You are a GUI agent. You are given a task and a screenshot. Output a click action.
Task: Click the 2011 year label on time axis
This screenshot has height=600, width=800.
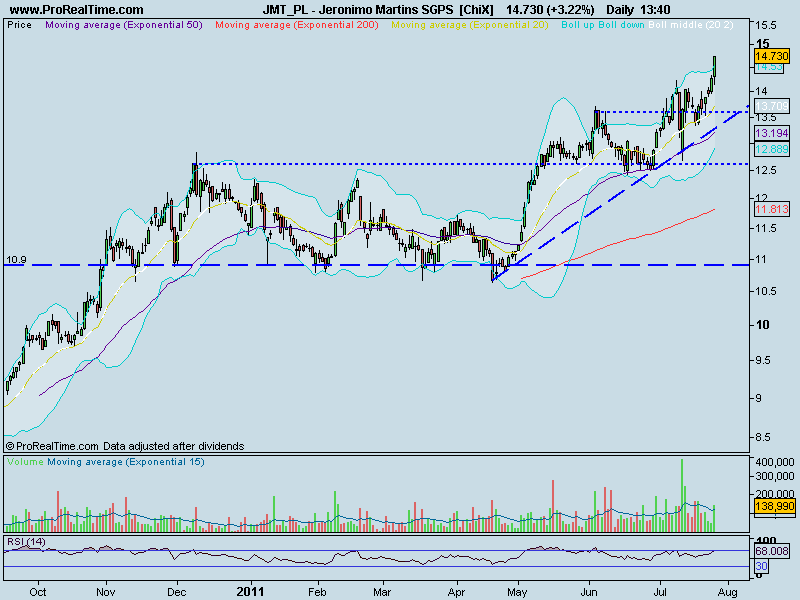tap(251, 592)
